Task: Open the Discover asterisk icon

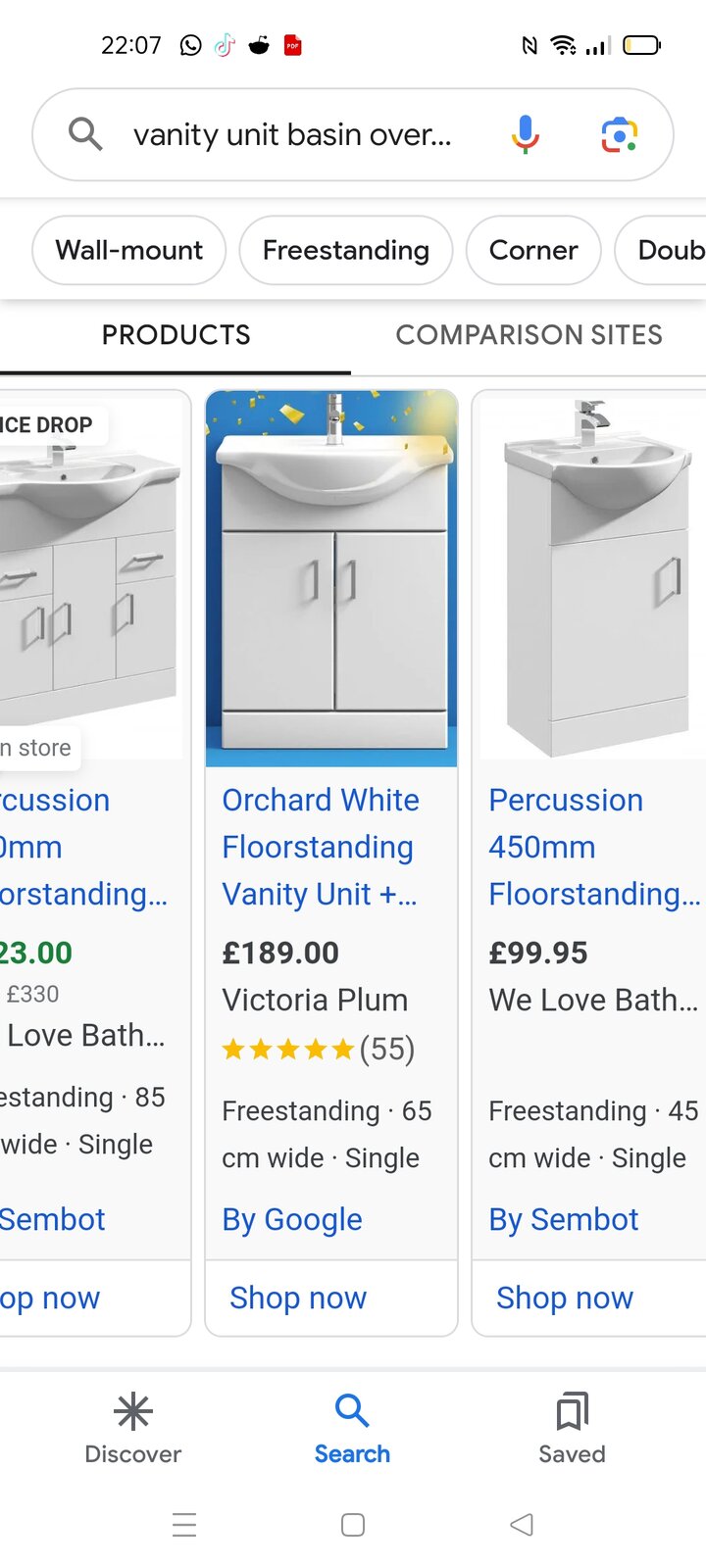Action: click(x=133, y=1412)
